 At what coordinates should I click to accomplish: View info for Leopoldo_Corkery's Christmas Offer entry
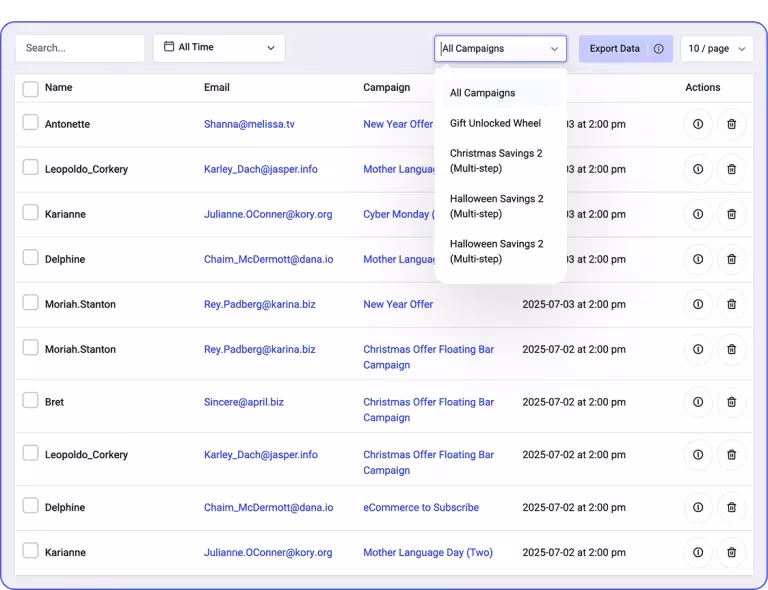click(x=698, y=455)
